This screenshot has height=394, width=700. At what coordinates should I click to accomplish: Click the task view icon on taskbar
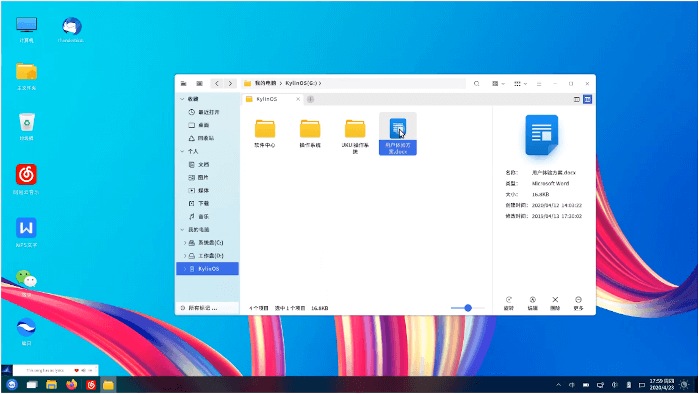(x=32, y=385)
